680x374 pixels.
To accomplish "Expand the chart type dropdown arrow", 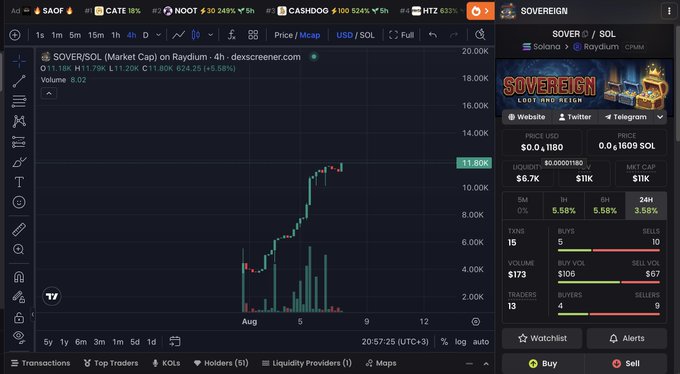I will tap(211, 35).
